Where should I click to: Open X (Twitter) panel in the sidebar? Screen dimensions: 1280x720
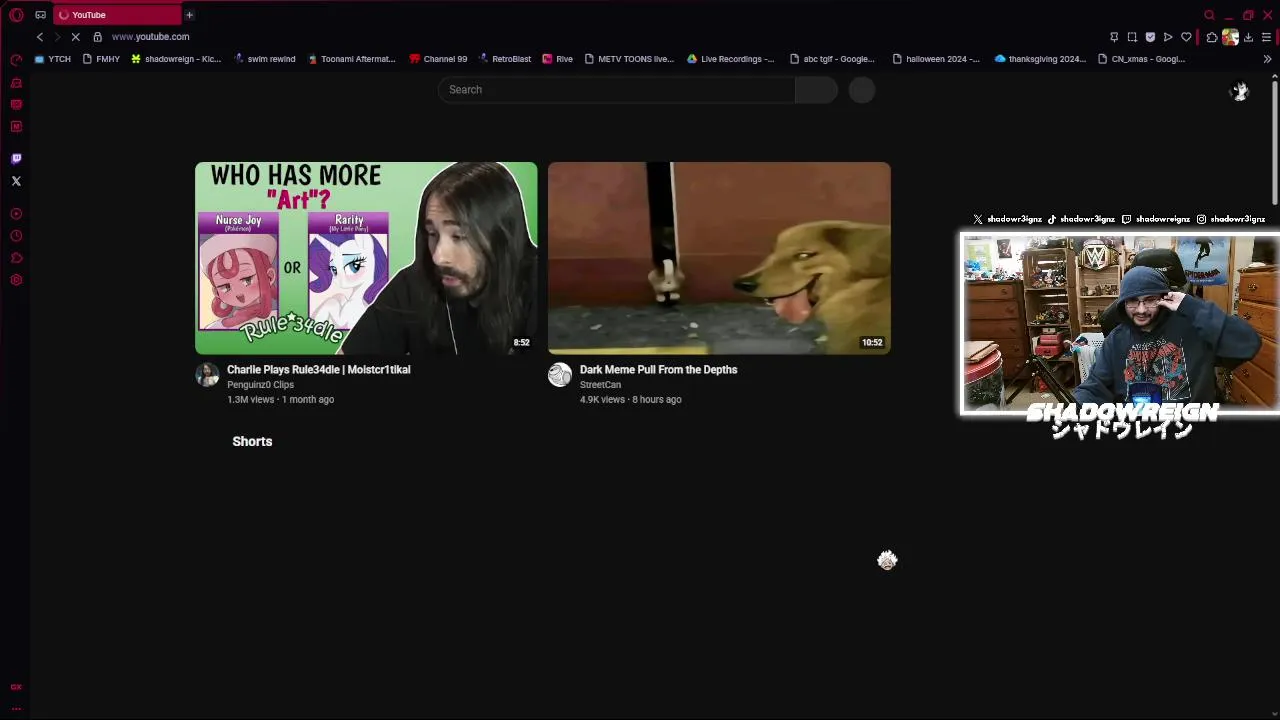click(x=16, y=181)
